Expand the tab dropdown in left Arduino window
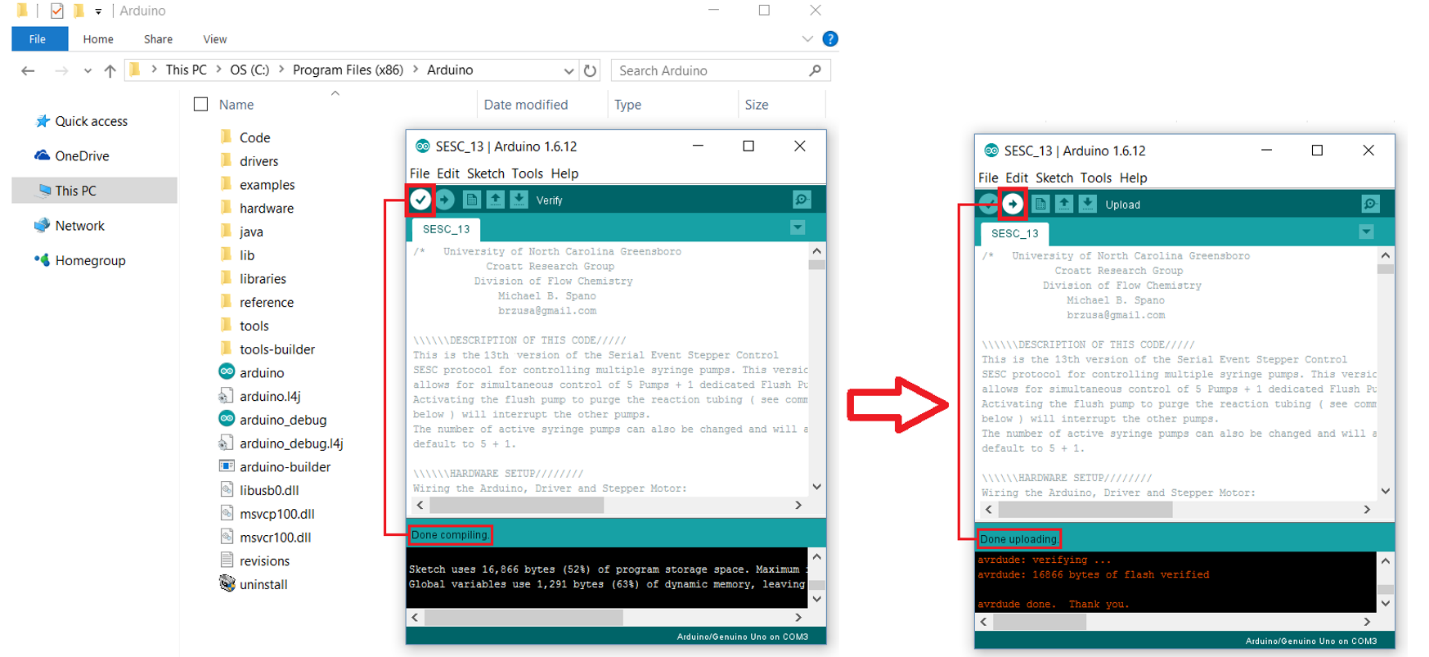 tap(797, 228)
